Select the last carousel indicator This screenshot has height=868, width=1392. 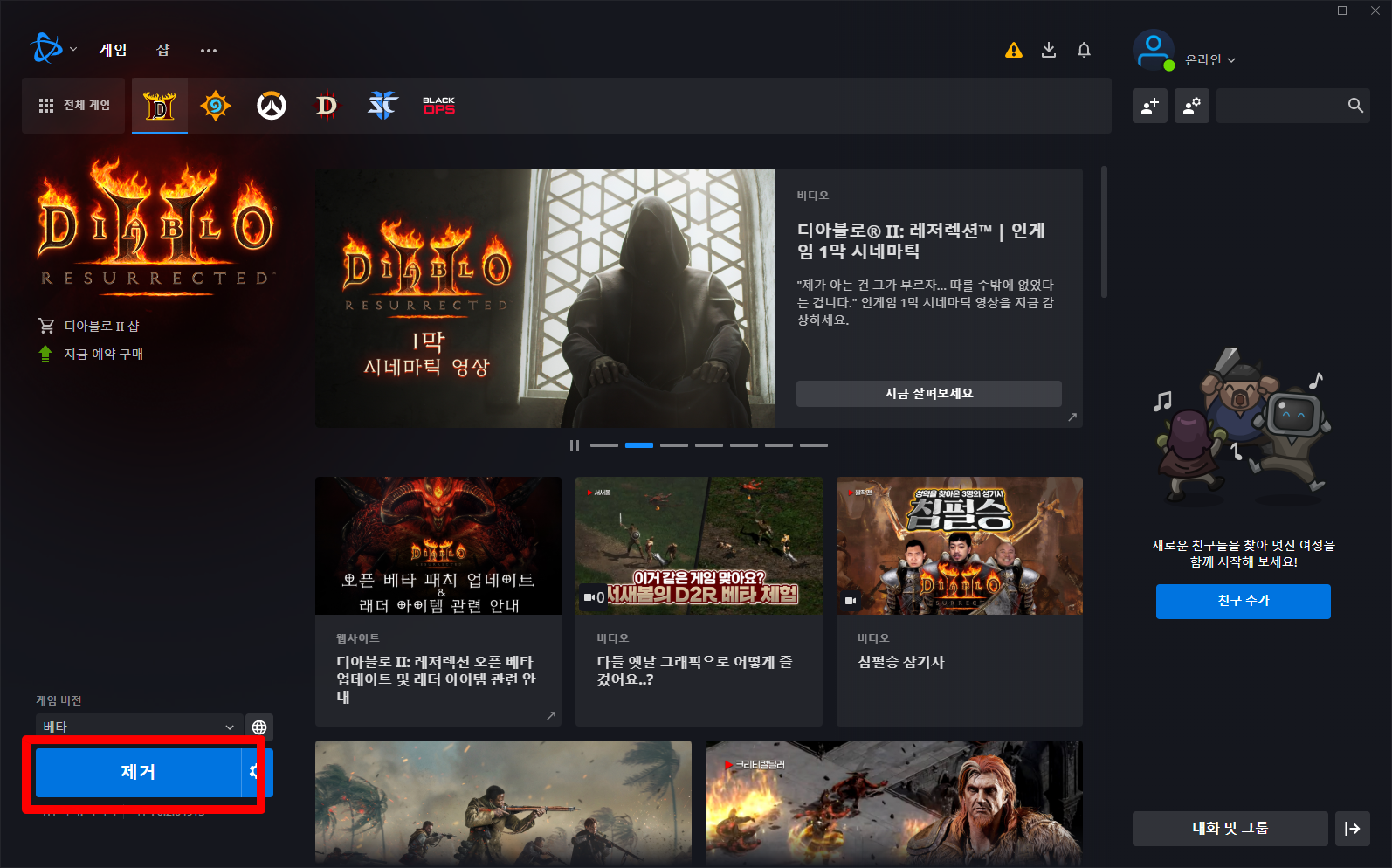(x=814, y=445)
